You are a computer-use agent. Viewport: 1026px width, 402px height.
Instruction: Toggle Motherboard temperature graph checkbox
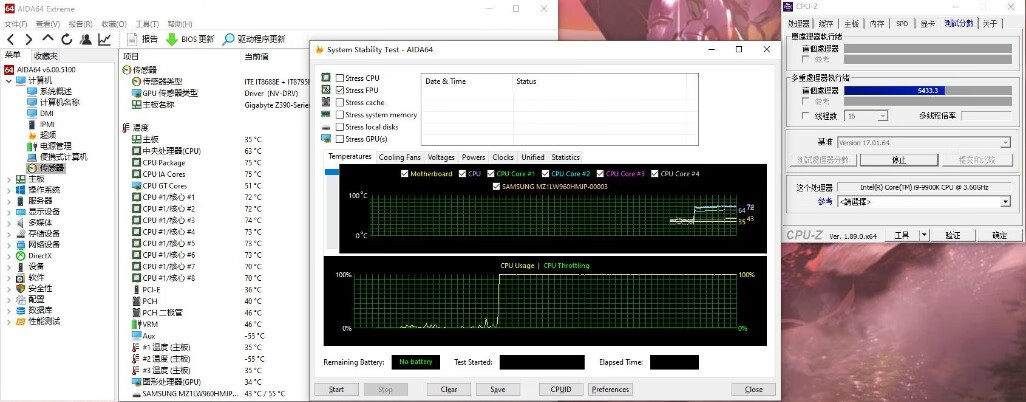tap(404, 174)
